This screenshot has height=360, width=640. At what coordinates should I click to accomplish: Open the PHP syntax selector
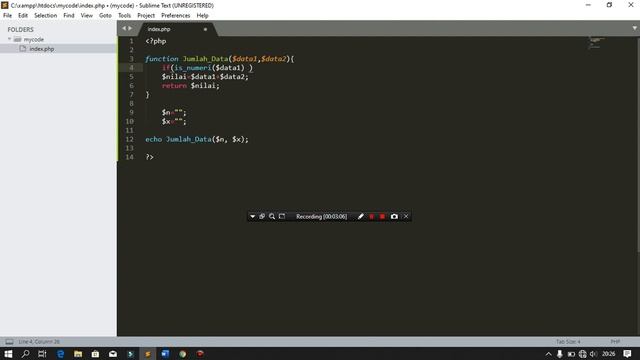(615, 342)
